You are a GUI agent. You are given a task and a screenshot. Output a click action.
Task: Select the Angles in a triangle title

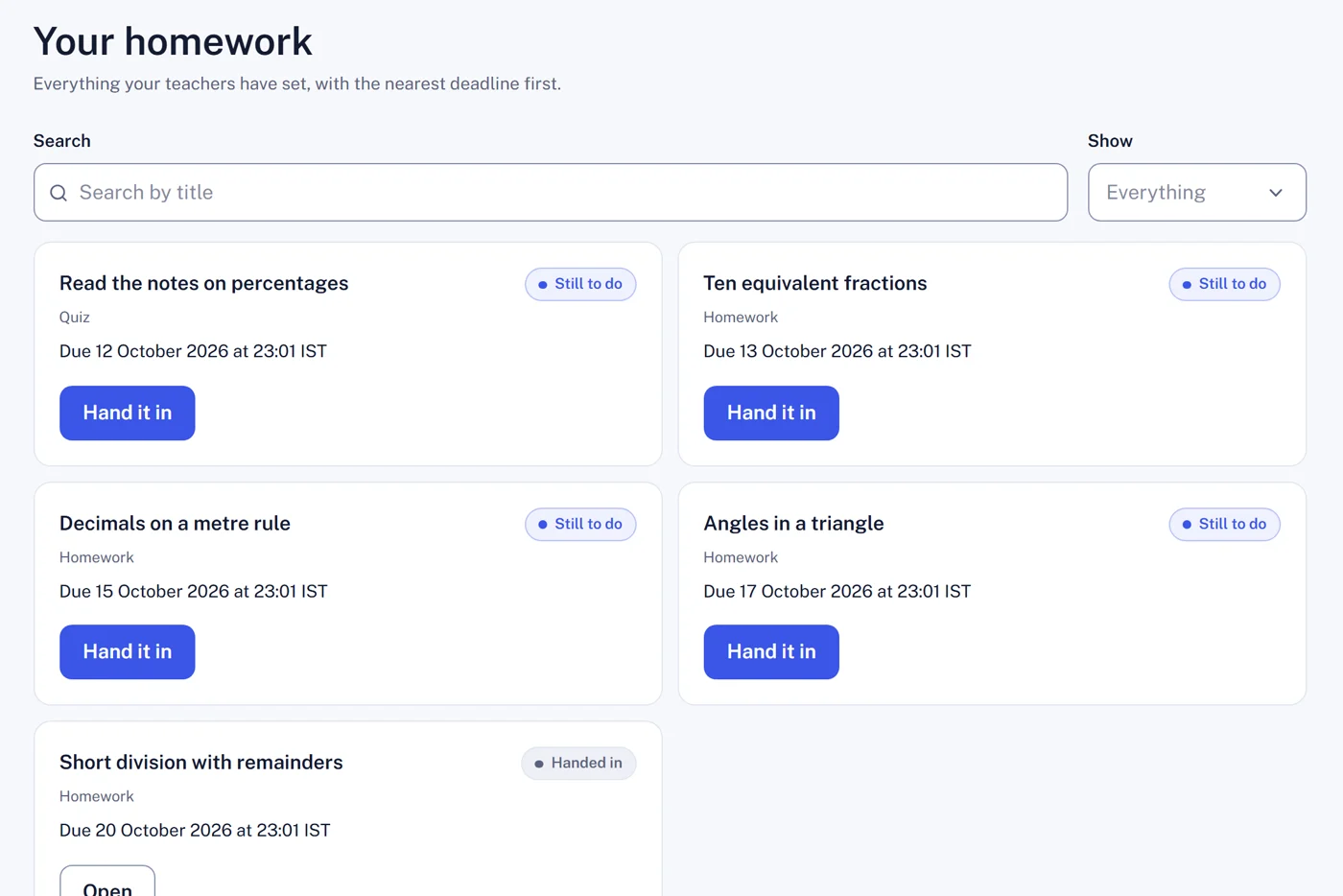point(793,523)
